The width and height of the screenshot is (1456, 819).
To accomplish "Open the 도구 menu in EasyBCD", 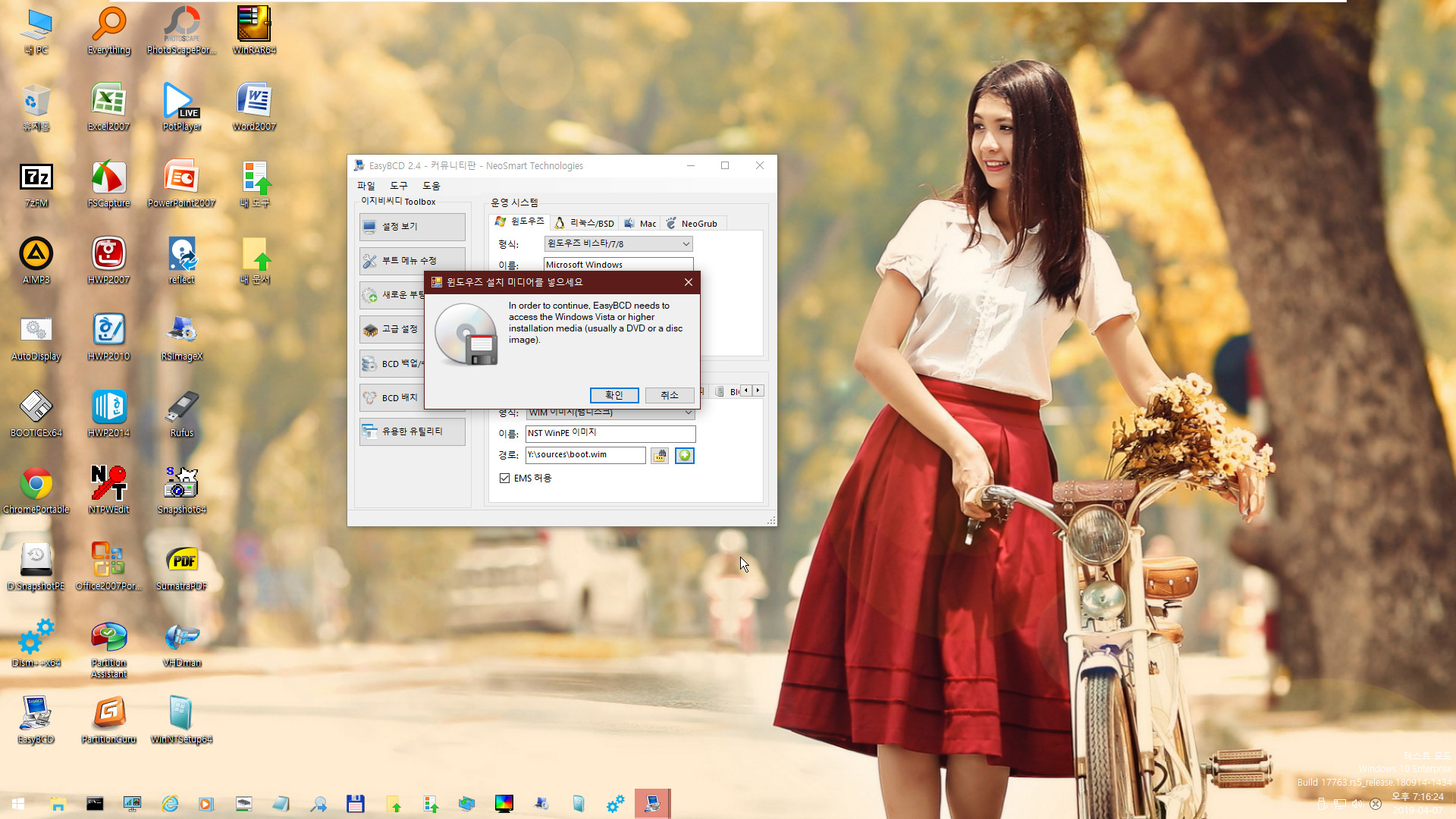I will point(399,186).
